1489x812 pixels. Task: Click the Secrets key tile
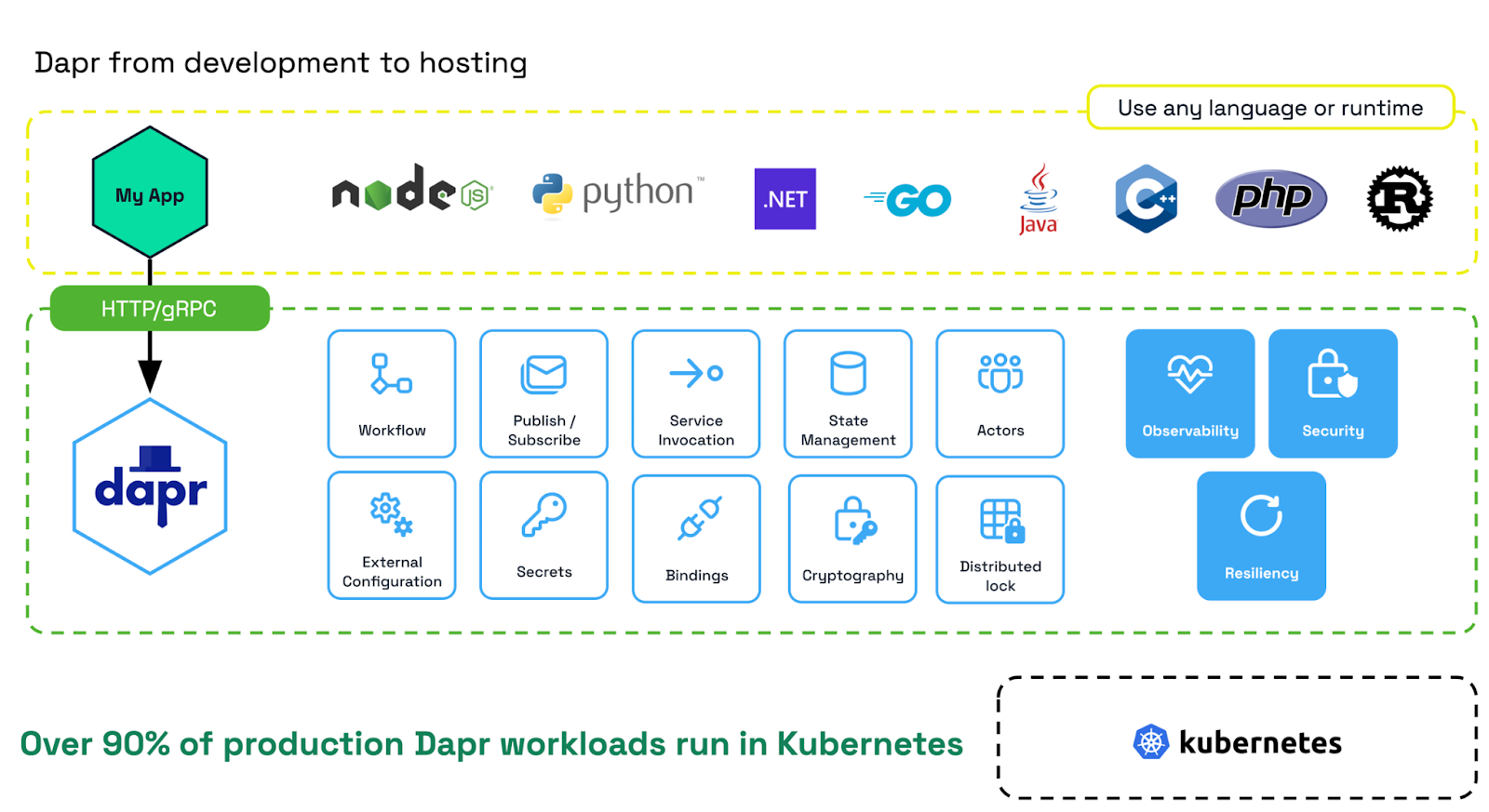point(543,535)
